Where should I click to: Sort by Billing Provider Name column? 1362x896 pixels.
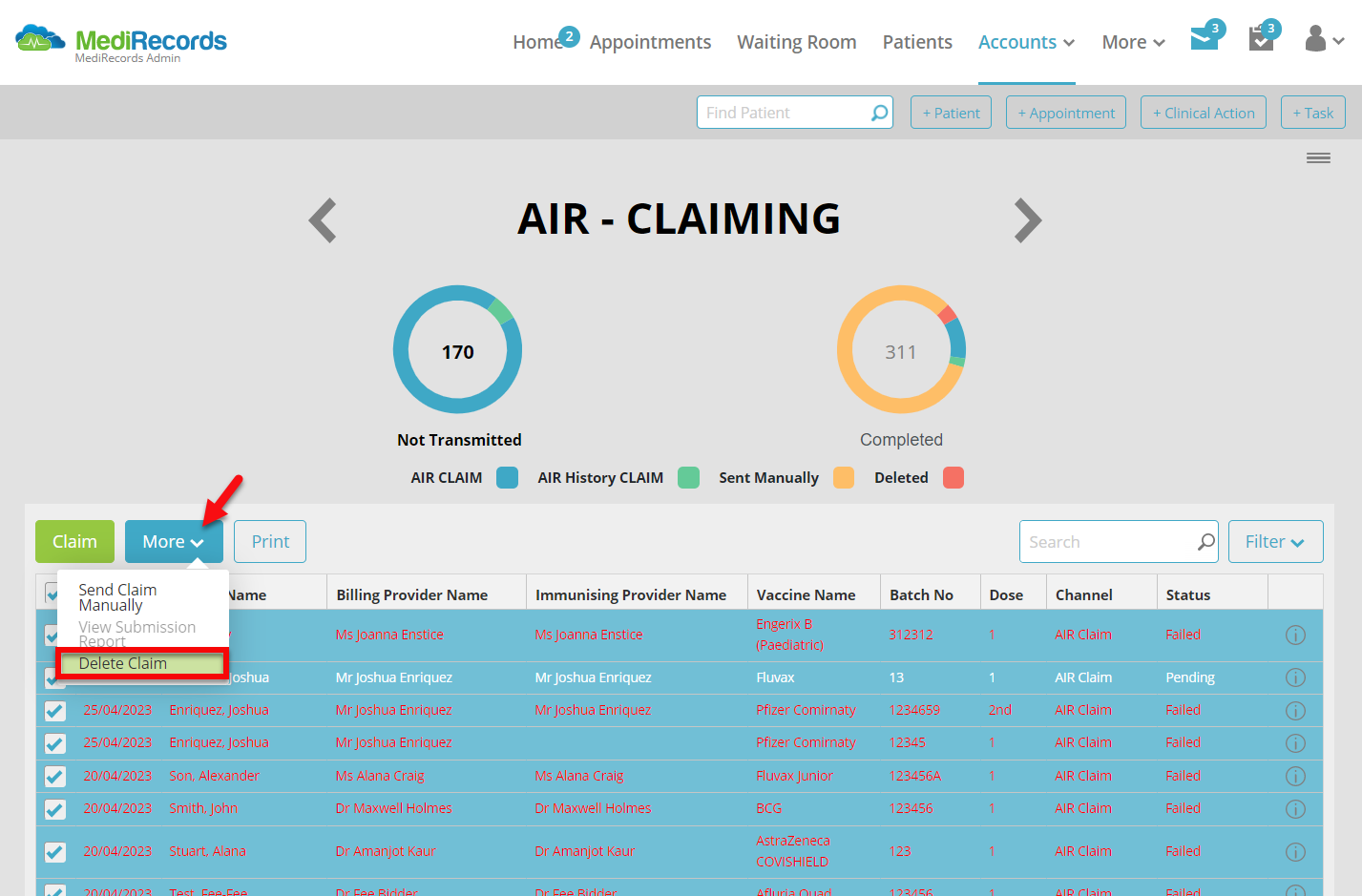pos(412,594)
